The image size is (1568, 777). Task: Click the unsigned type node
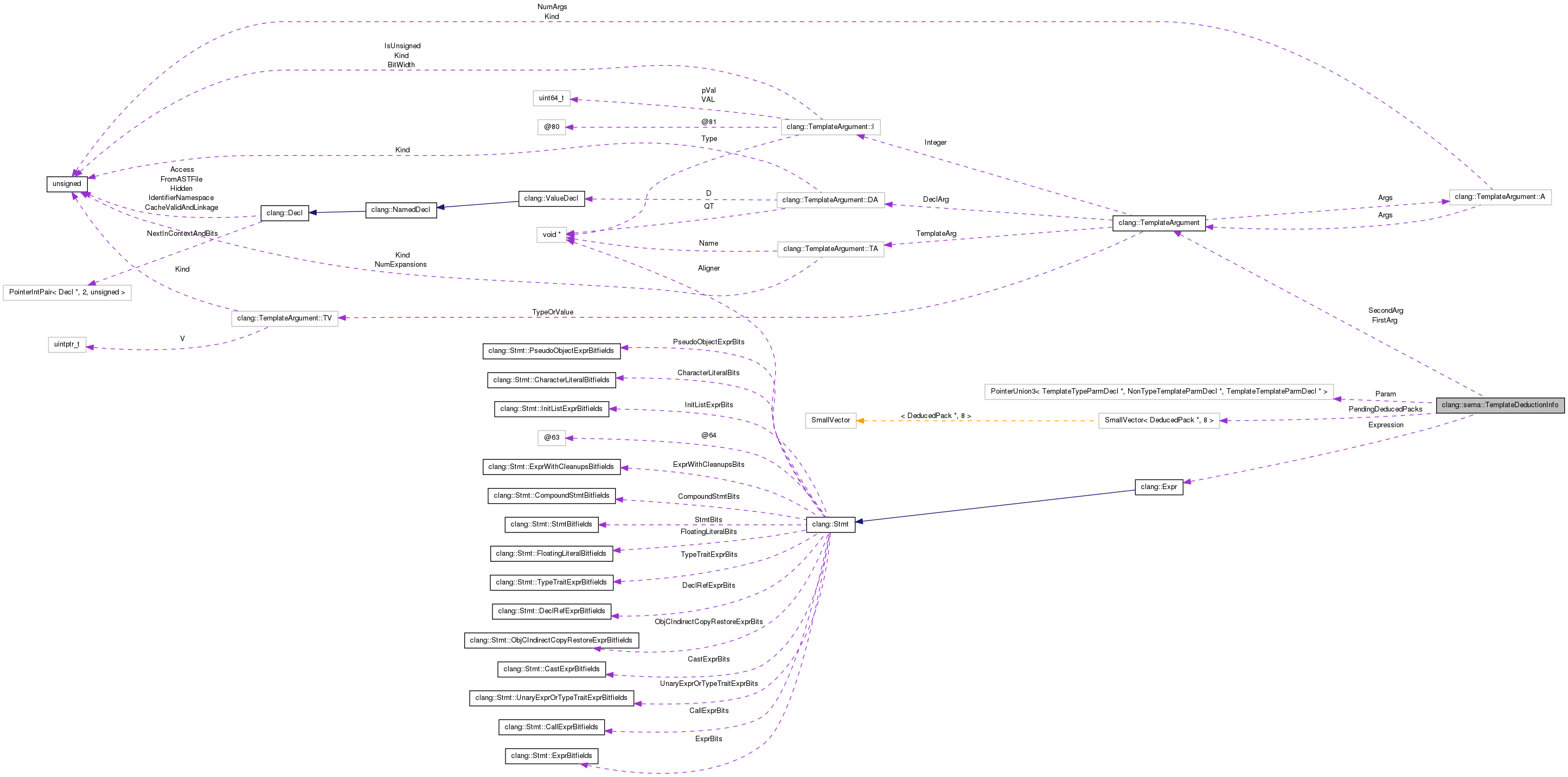[x=67, y=184]
